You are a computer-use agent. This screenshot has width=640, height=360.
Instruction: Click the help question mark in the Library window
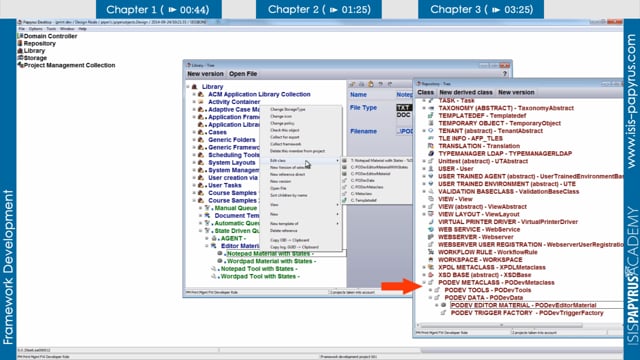505,74
